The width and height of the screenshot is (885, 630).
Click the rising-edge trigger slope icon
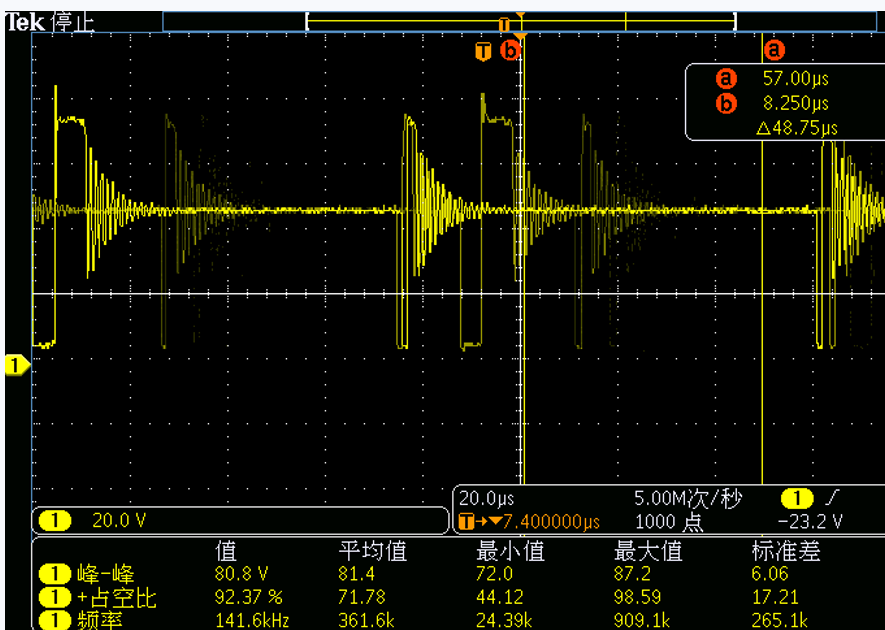tap(833, 498)
